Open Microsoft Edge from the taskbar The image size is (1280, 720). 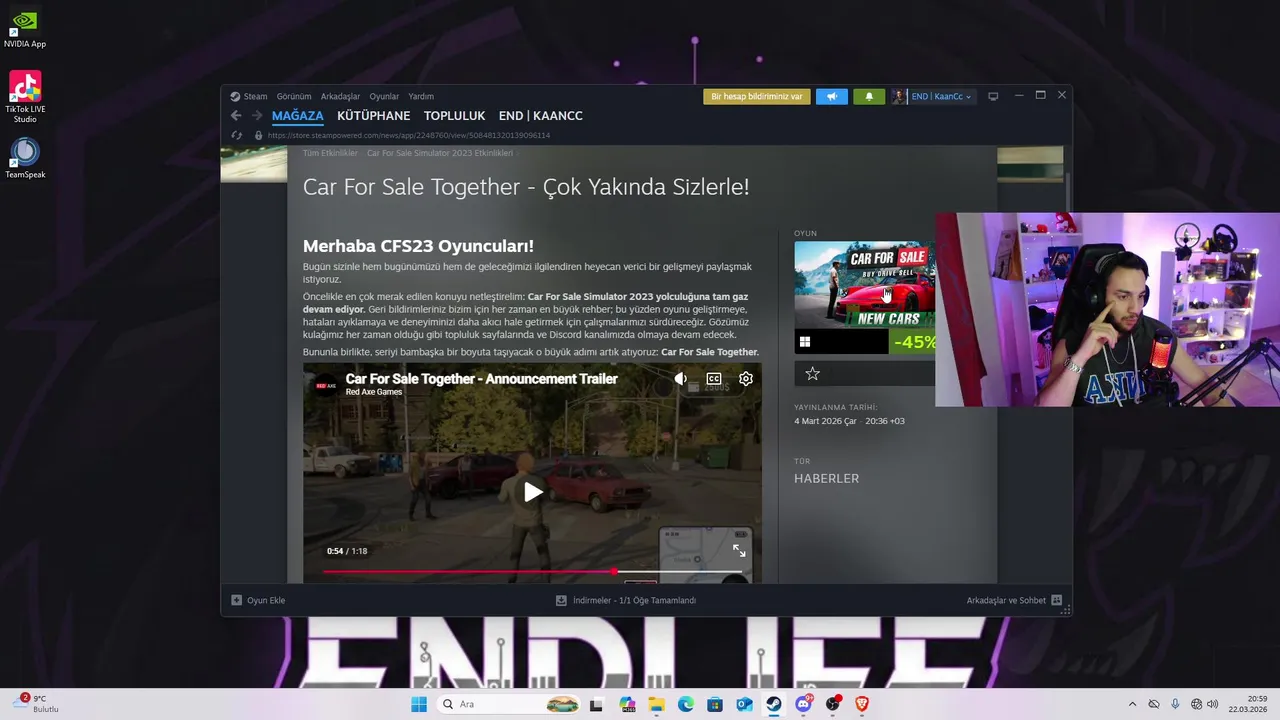686,704
